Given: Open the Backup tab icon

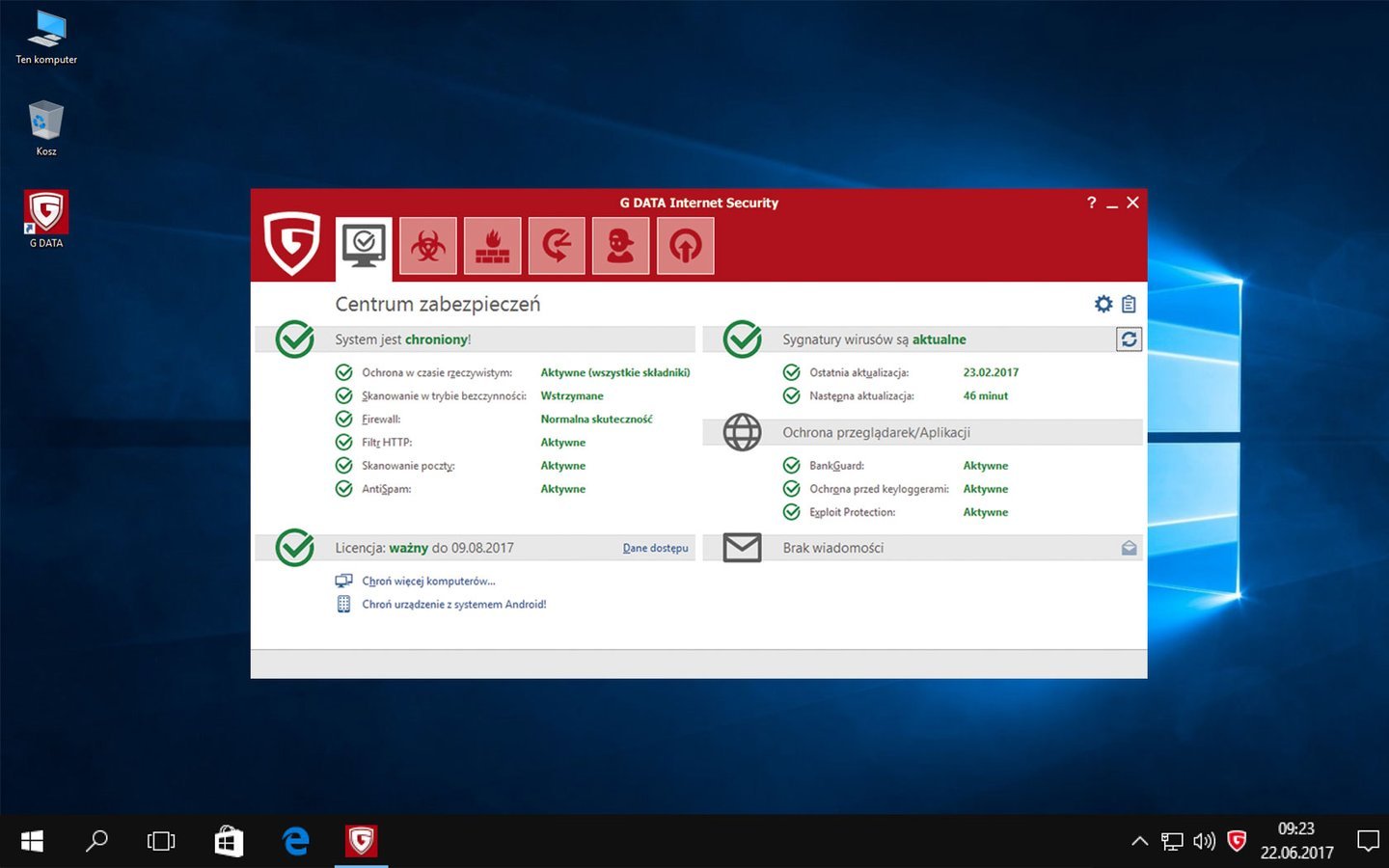Looking at the screenshot, I should (x=557, y=246).
